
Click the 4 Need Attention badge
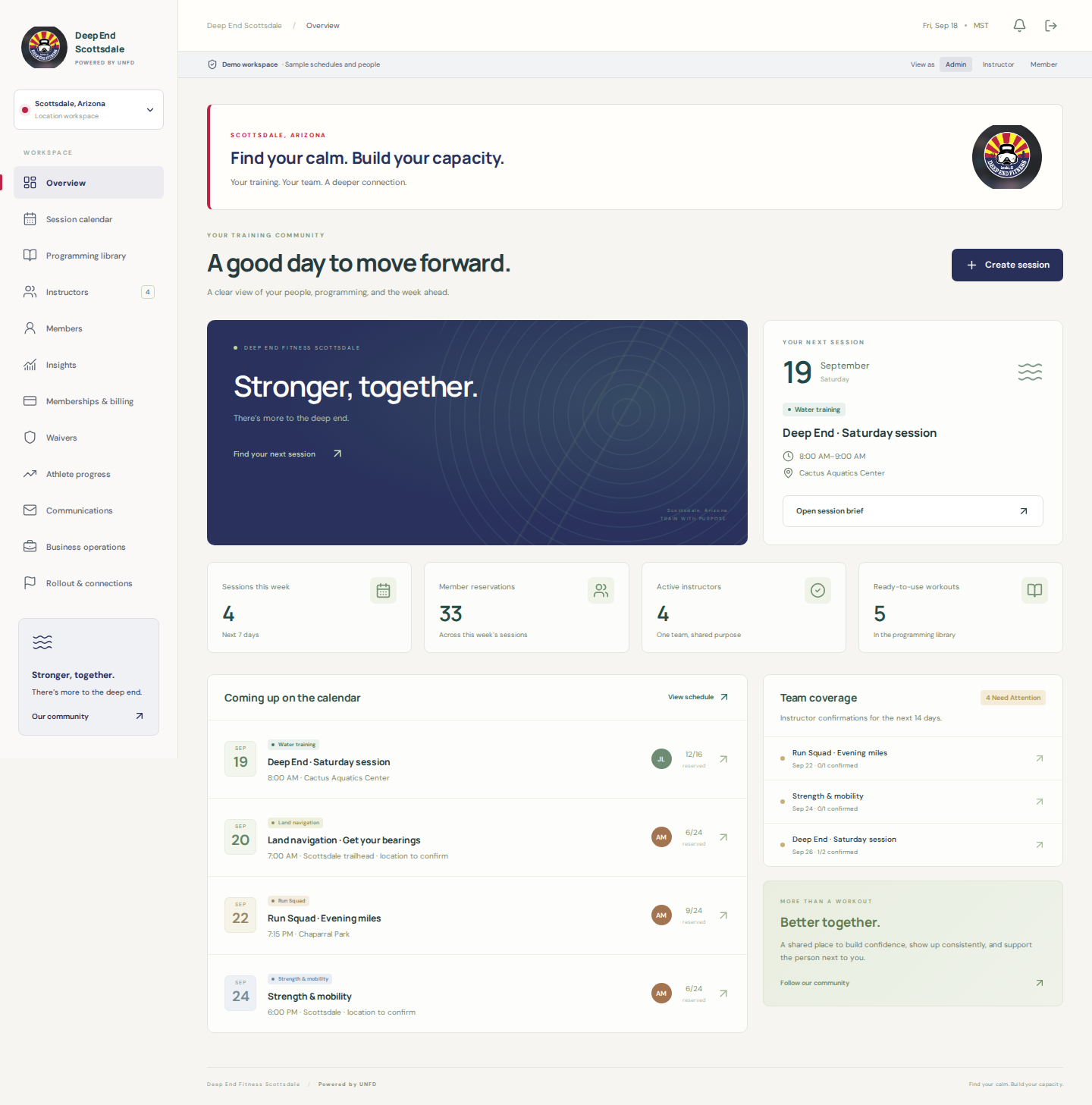[x=1013, y=698]
